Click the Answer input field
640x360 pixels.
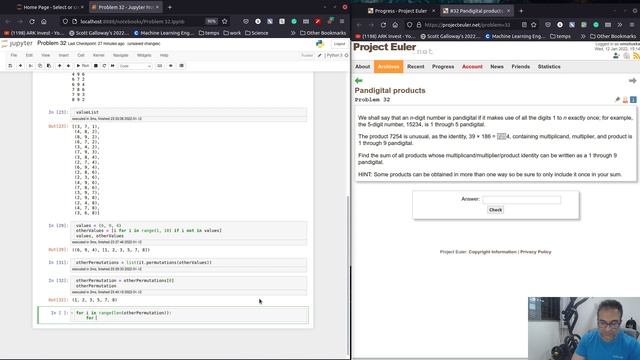521,200
